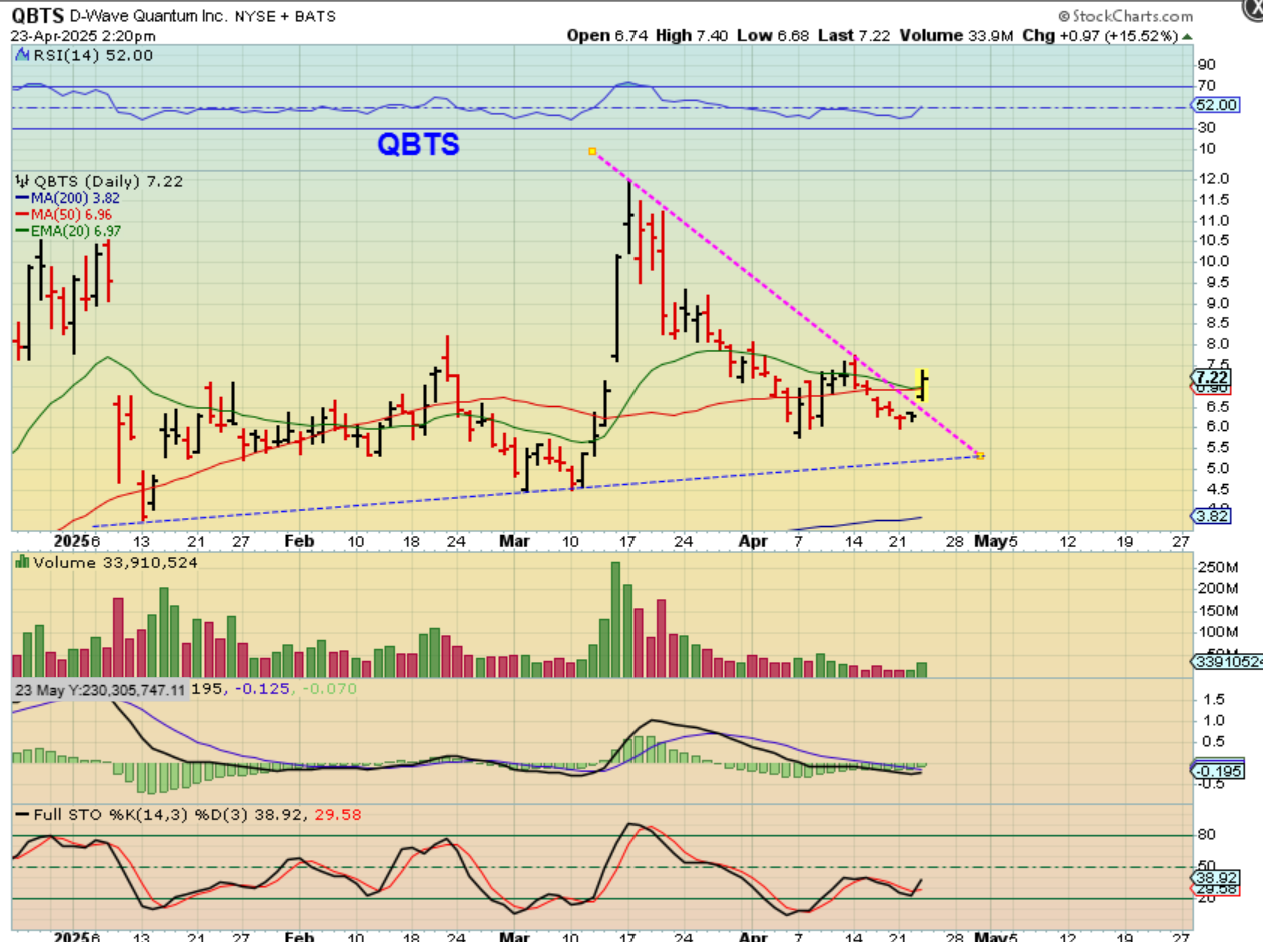1263x942 pixels.
Task: Close the chart image overlay
Action: (1254, 8)
